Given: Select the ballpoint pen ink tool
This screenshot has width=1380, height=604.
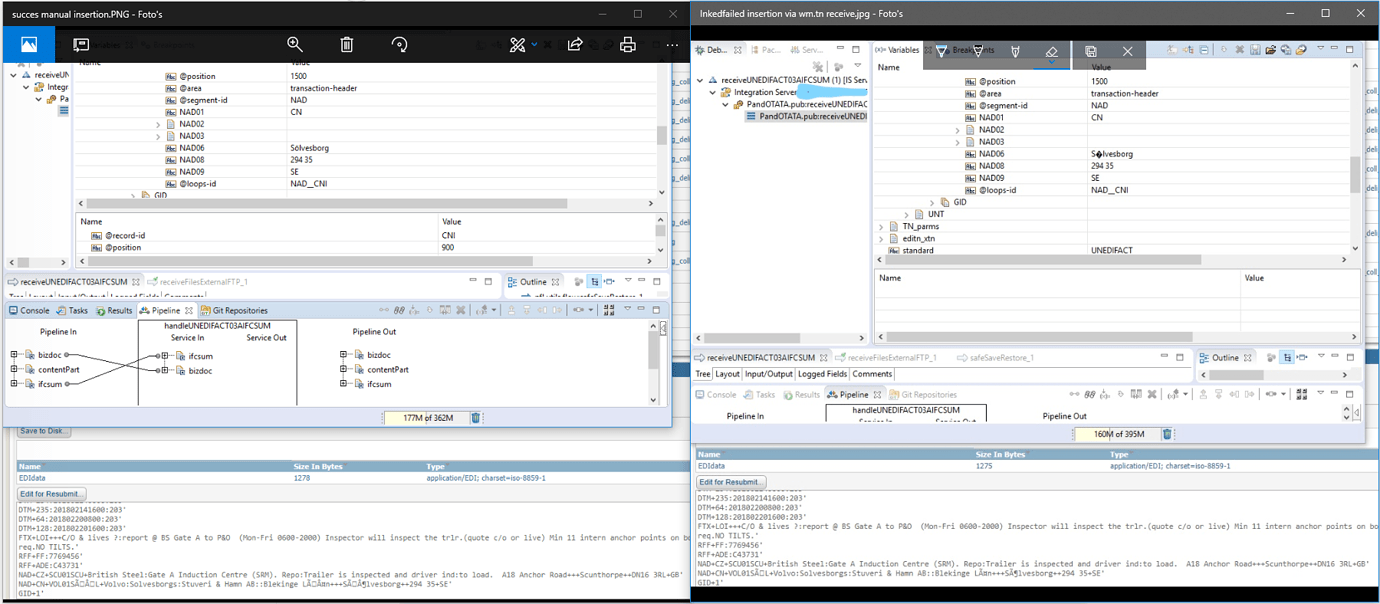Looking at the screenshot, I should [941, 51].
